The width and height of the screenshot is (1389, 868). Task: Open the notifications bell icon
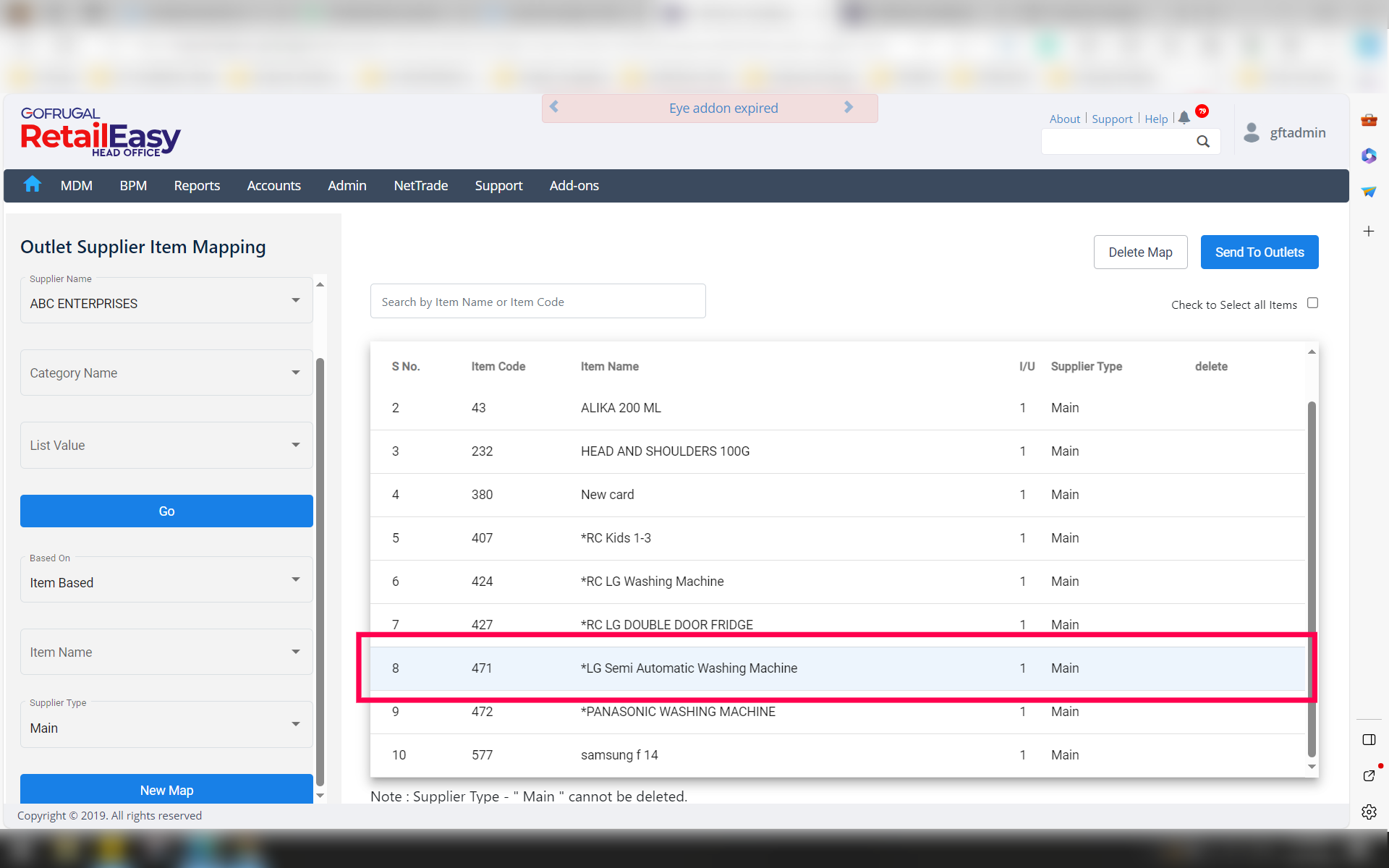click(1184, 118)
